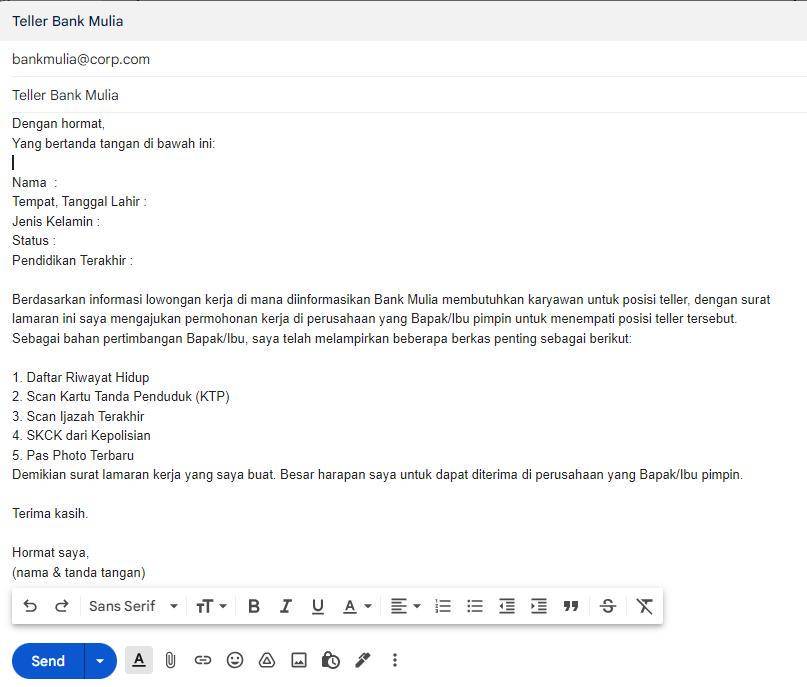Toggle italic formatting

286,606
